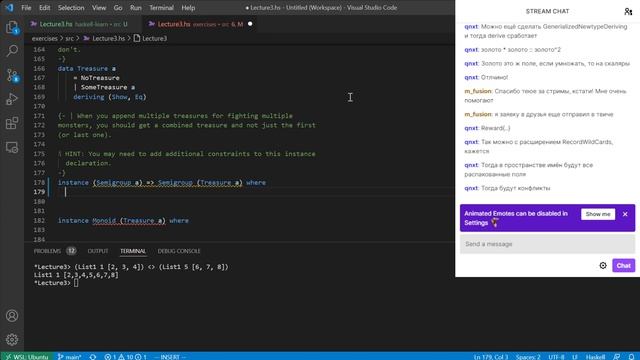
Task: Open the Selection menu
Action: coord(71,8)
